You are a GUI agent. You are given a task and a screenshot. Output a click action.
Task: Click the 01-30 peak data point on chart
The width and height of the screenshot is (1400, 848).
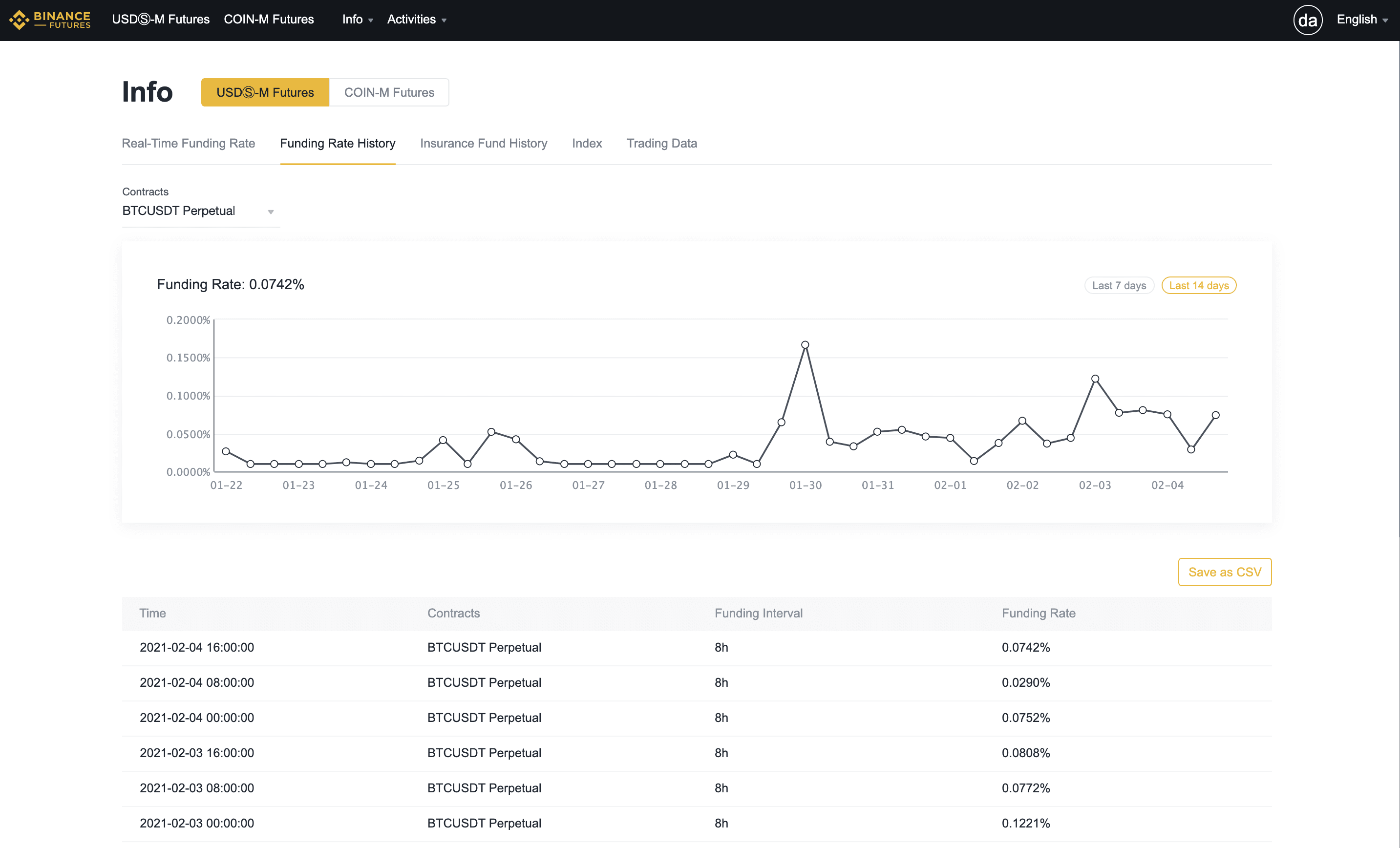805,344
